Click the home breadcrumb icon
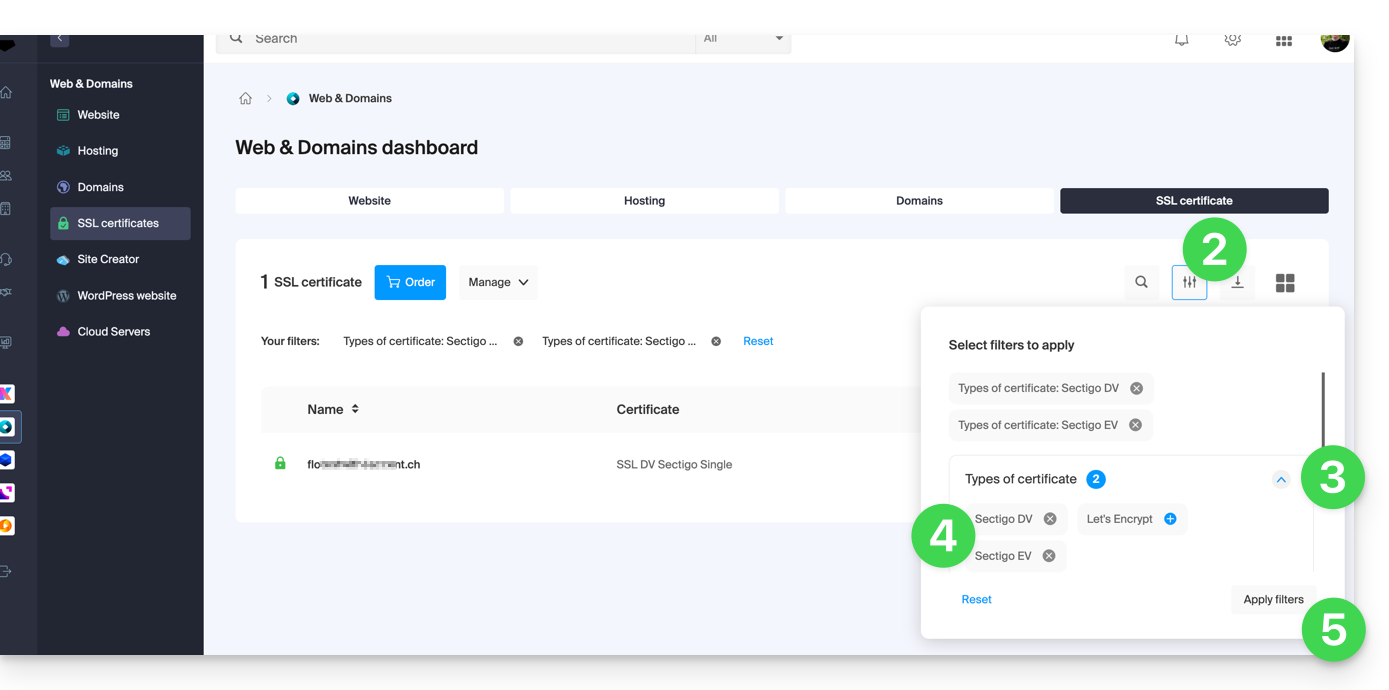 point(246,98)
